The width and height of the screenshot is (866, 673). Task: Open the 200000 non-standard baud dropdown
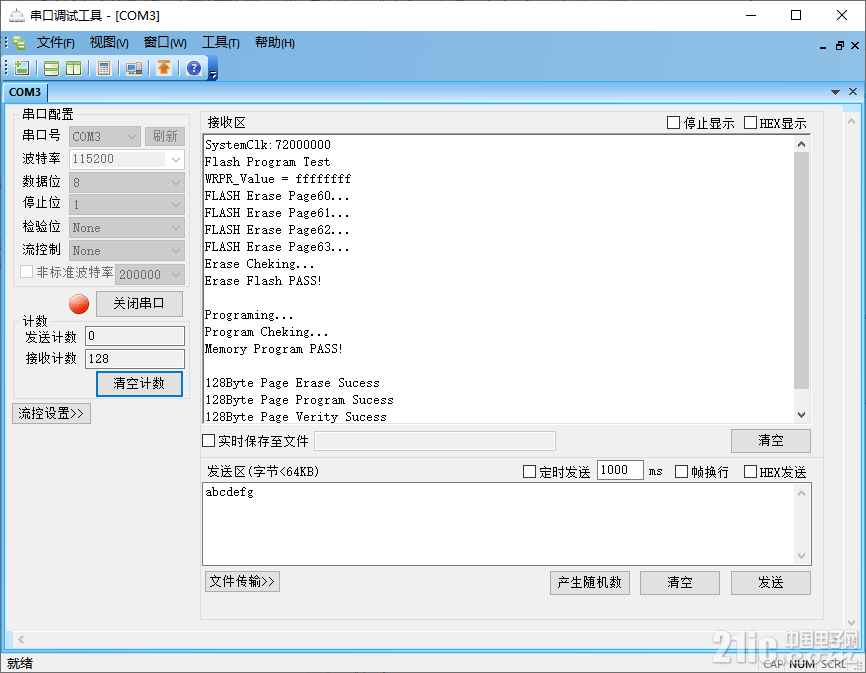[x=150, y=274]
